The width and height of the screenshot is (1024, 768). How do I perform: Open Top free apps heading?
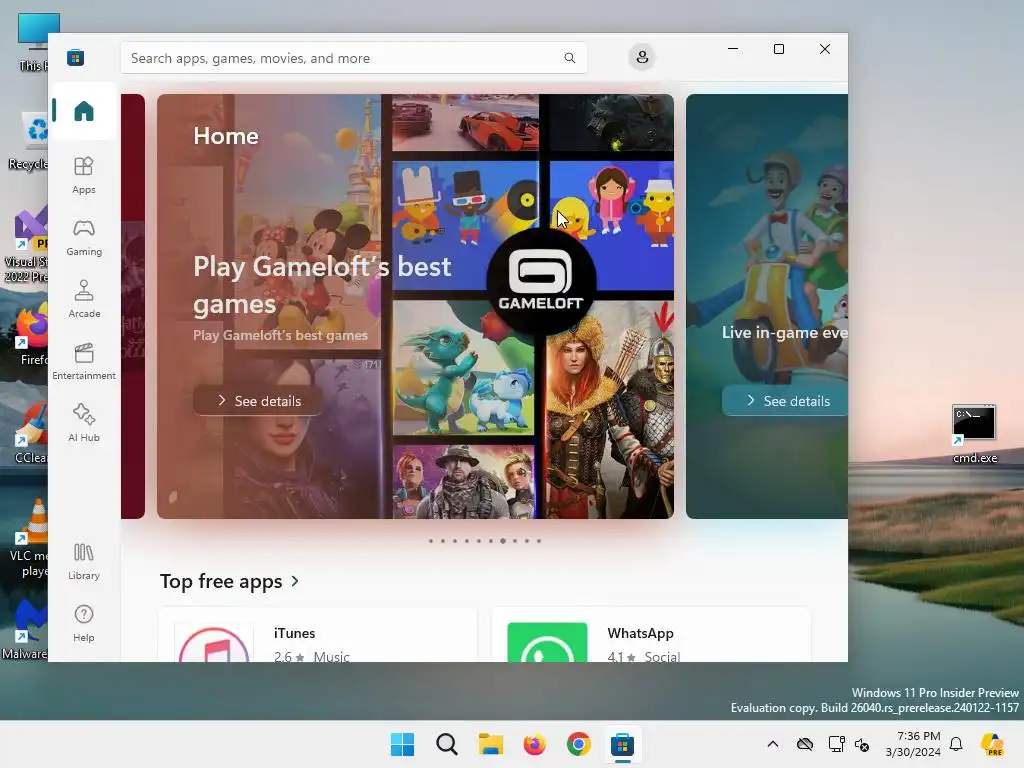point(221,581)
